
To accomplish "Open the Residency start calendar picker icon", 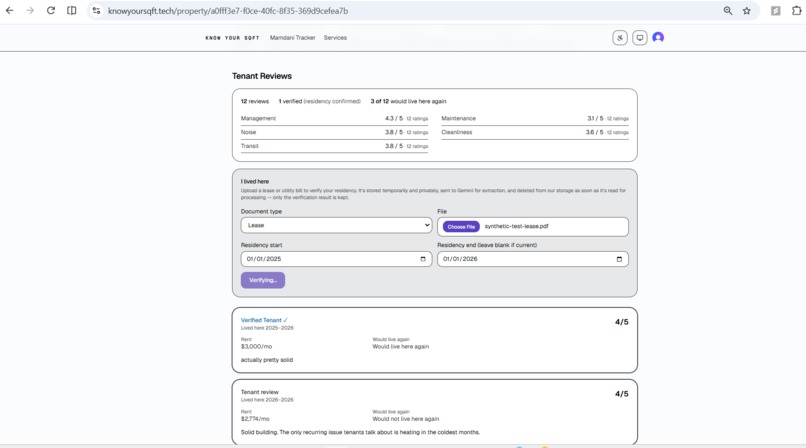I will 423,259.
